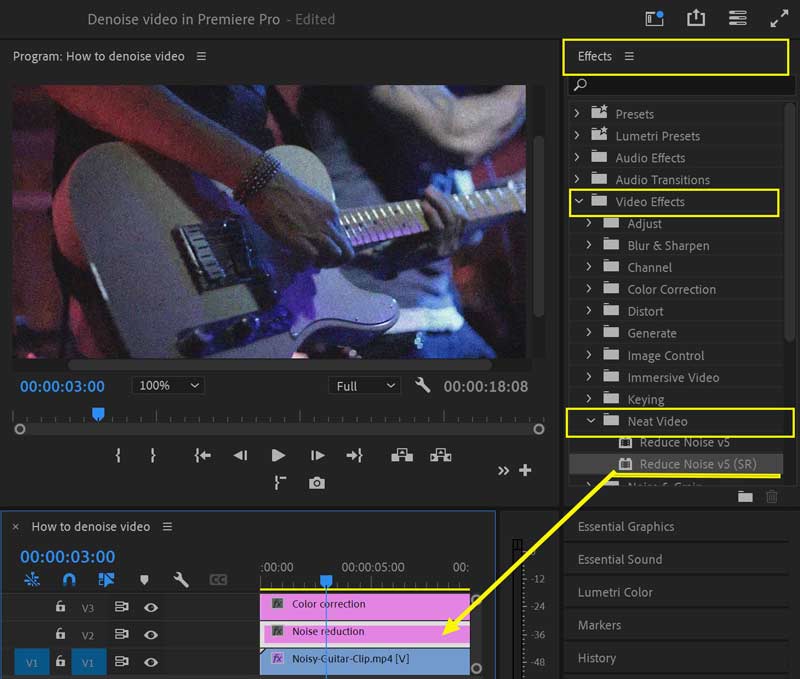Hide track V3 with the eye toggle

point(151,607)
